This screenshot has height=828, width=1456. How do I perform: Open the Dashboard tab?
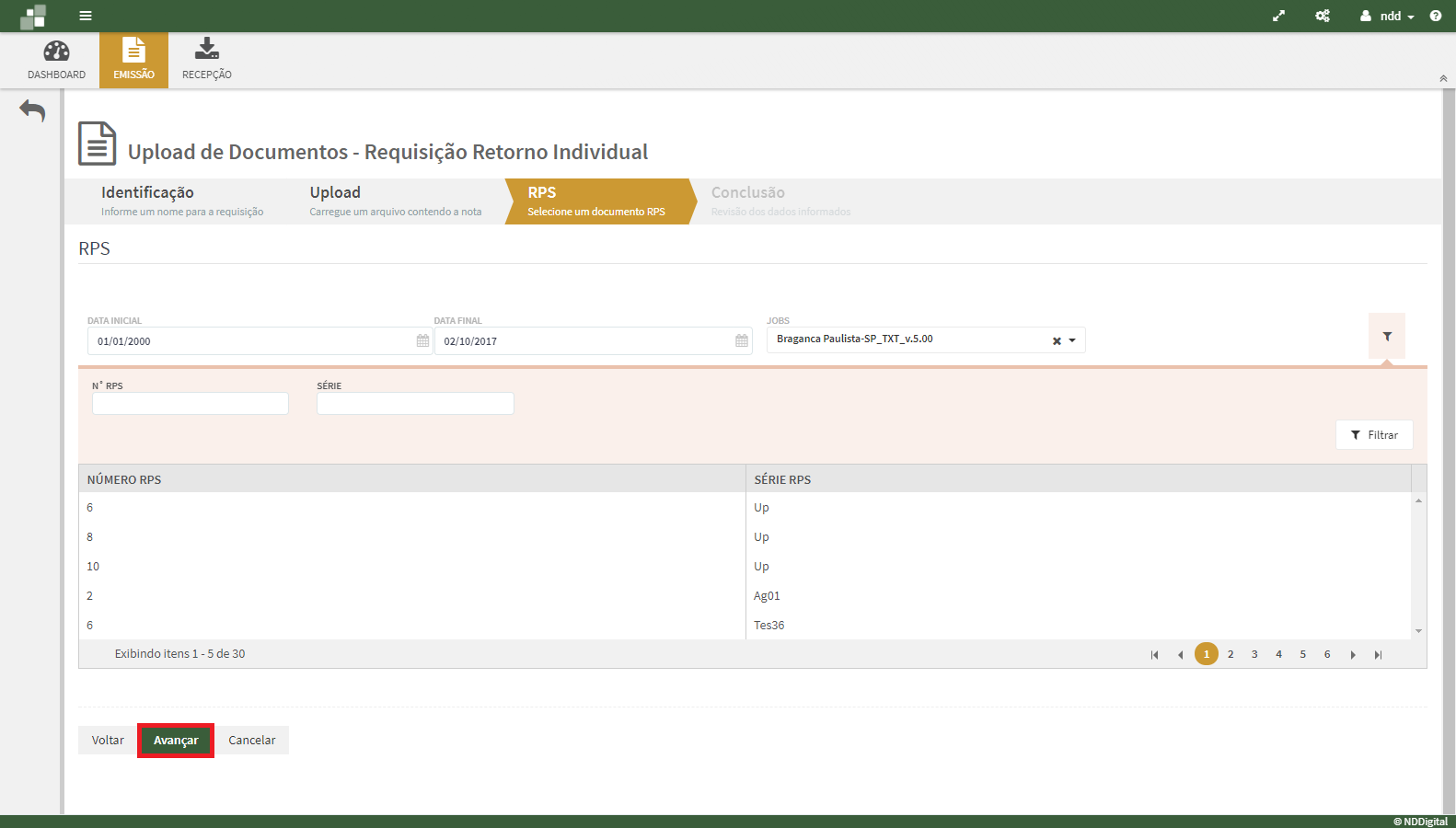click(56, 60)
